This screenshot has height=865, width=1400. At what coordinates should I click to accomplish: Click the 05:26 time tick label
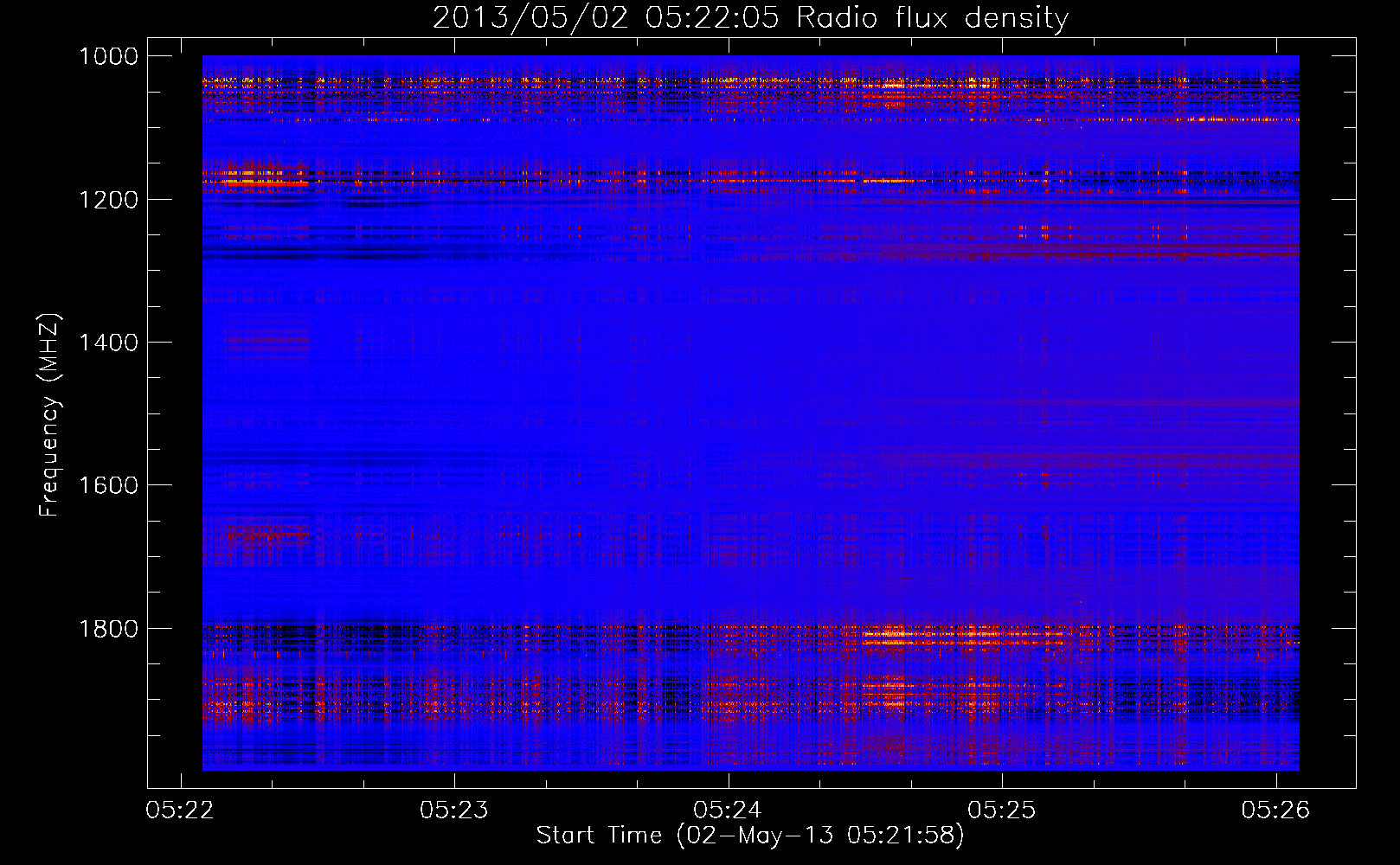1275,811
